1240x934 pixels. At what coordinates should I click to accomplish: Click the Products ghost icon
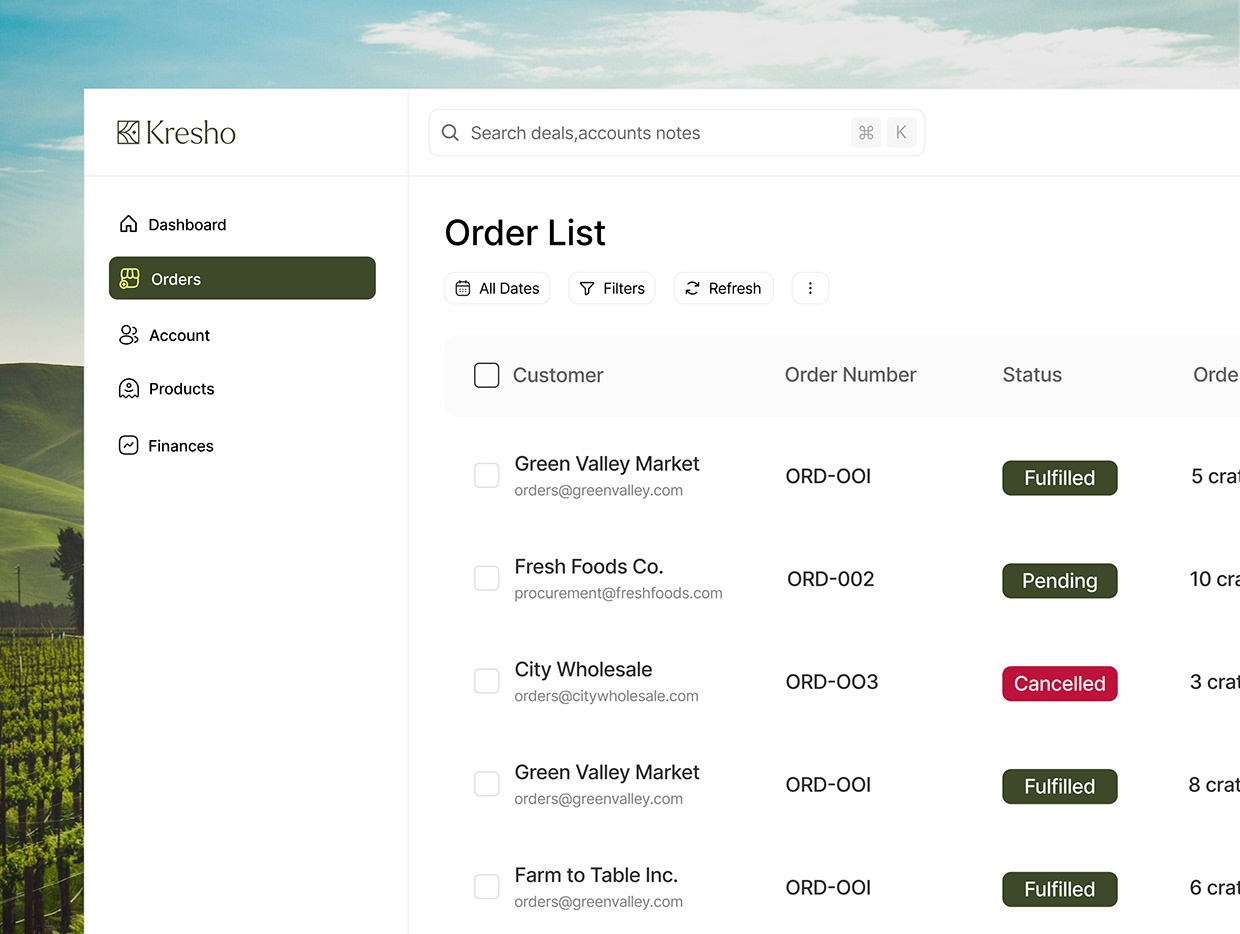129,388
